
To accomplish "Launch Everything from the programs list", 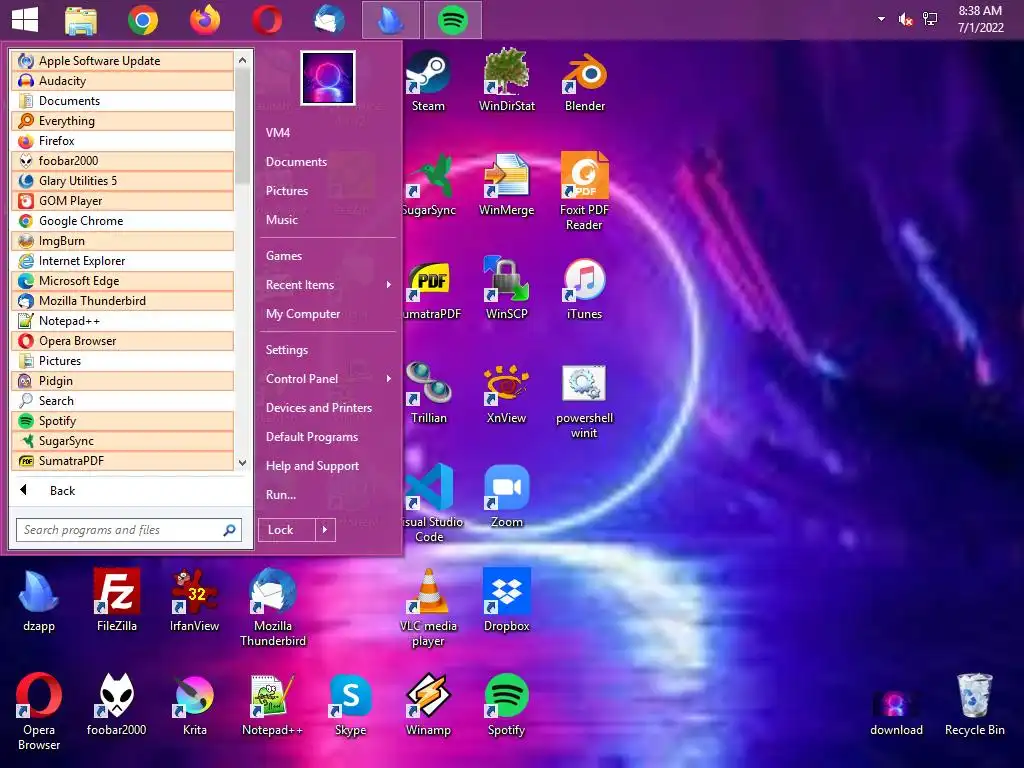I will [x=123, y=121].
